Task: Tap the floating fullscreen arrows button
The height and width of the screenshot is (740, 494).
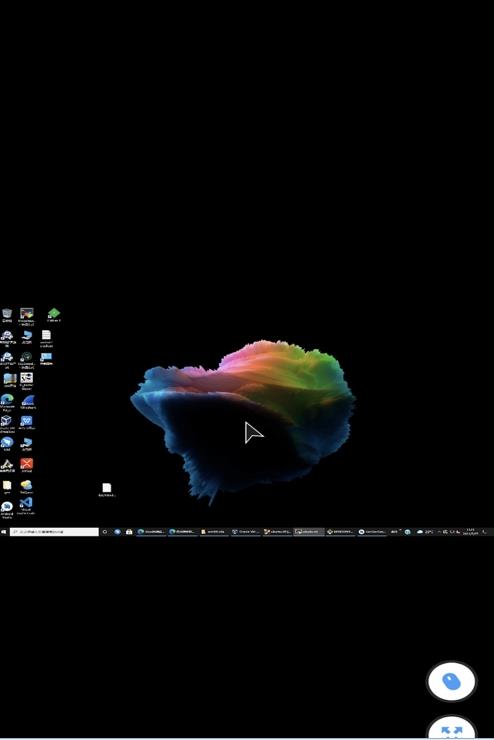Action: pos(452,729)
